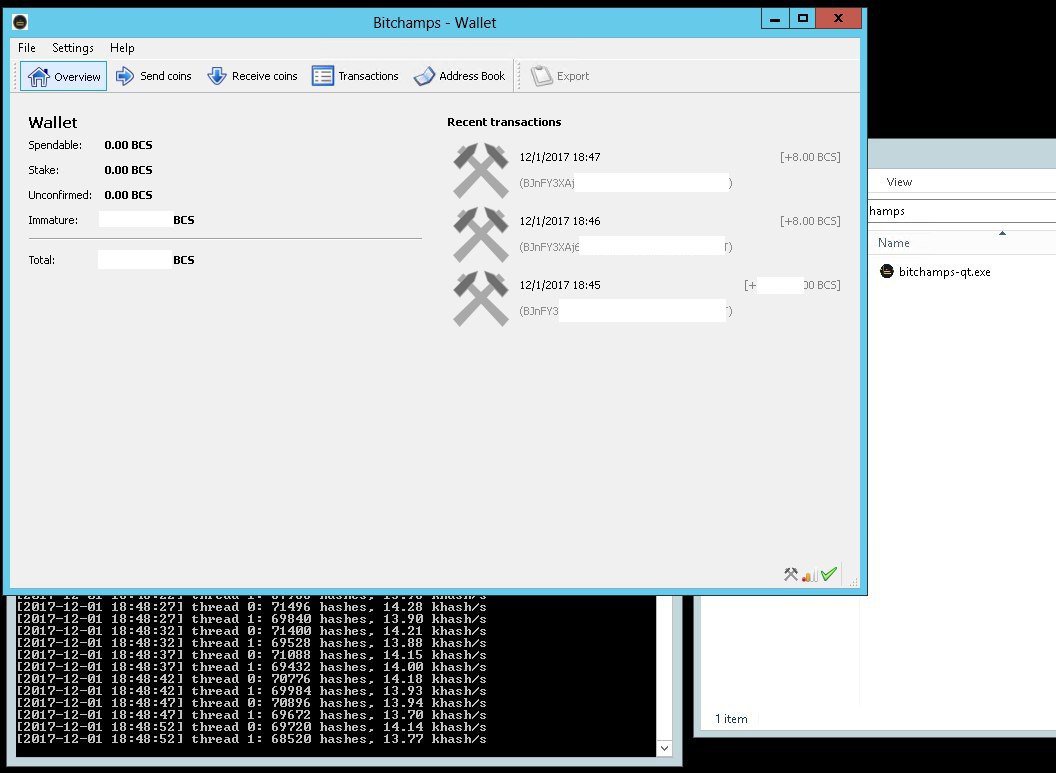
Task: Open the Address Book
Action: click(x=459, y=76)
